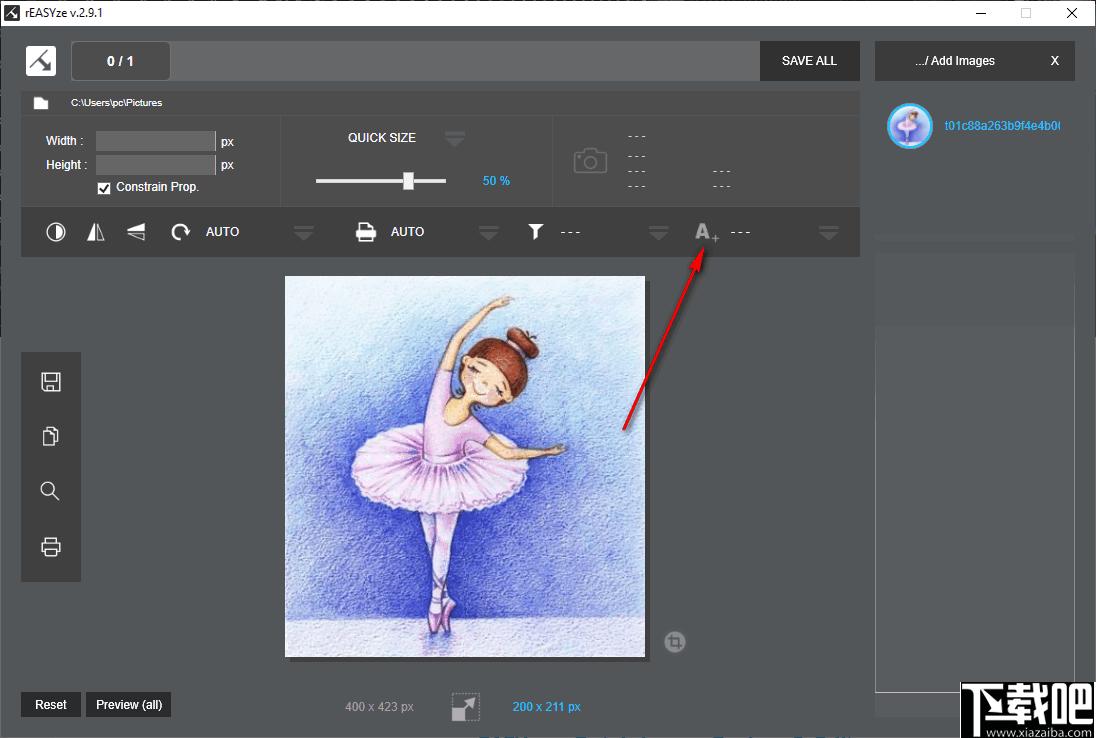
Task: Click the Reset button
Action: pyautogui.click(x=51, y=704)
